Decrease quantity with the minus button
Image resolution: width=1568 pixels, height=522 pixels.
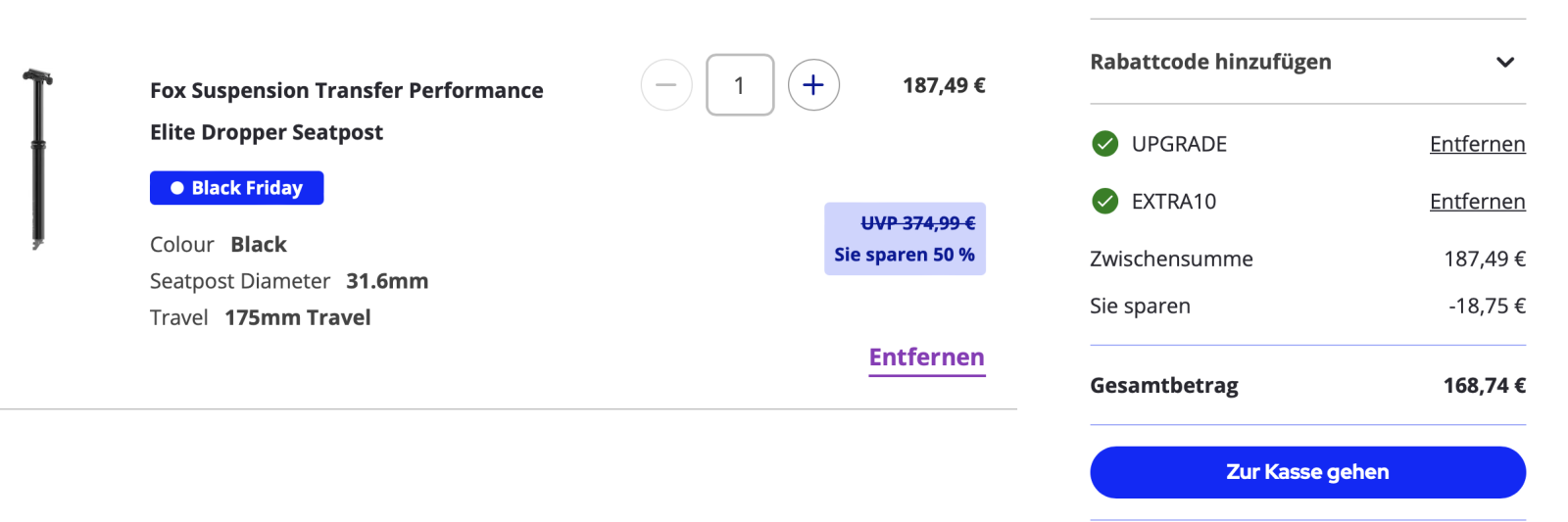click(x=666, y=85)
